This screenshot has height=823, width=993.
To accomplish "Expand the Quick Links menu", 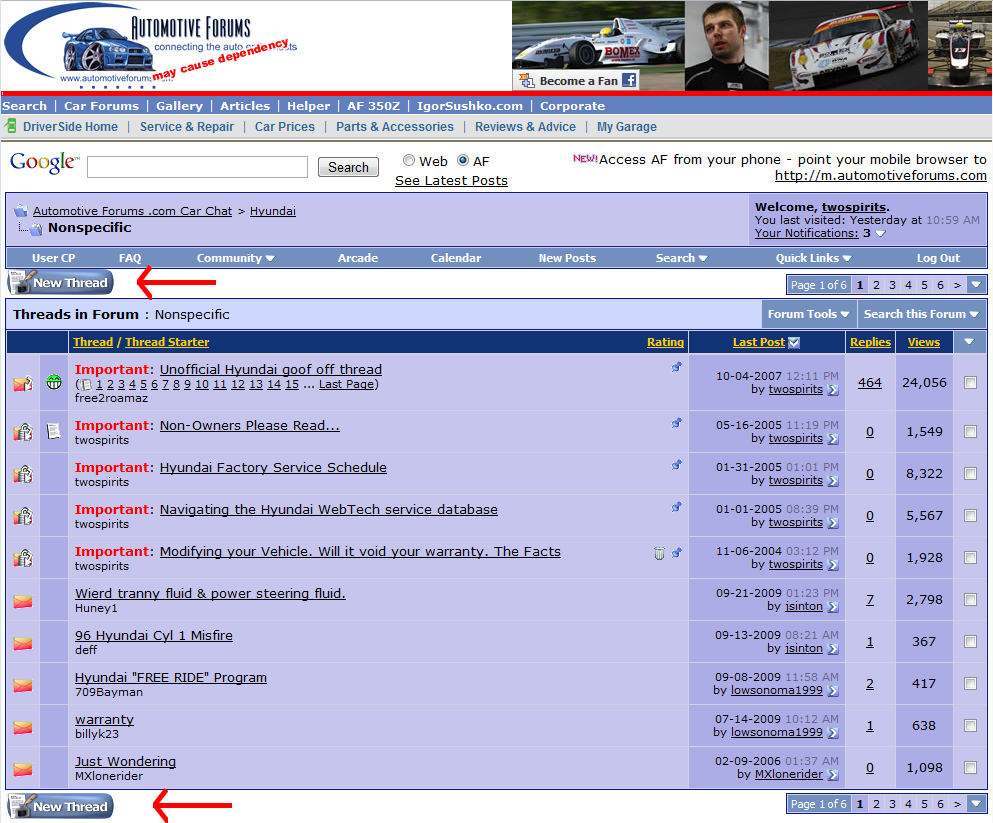I will tap(812, 258).
